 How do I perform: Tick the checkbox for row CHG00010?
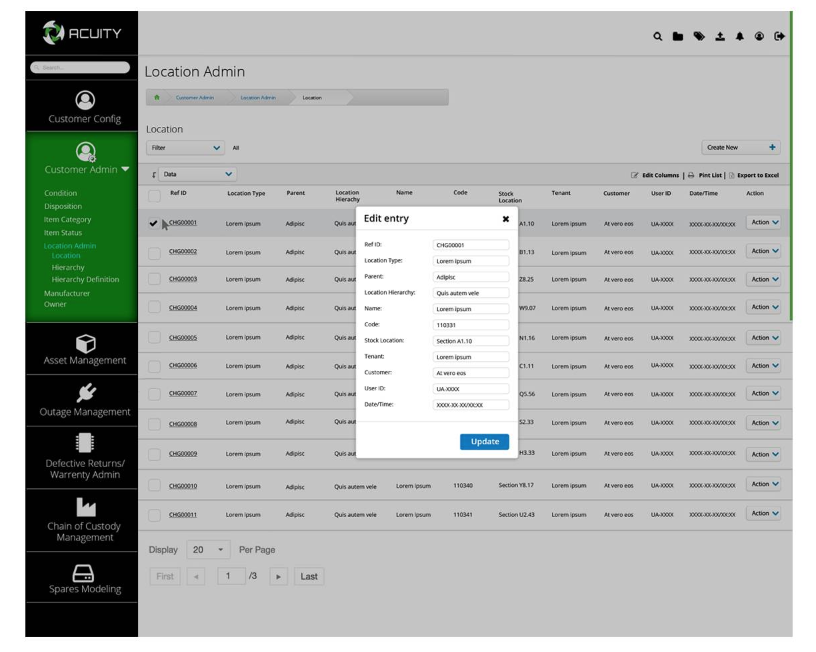[x=155, y=486]
